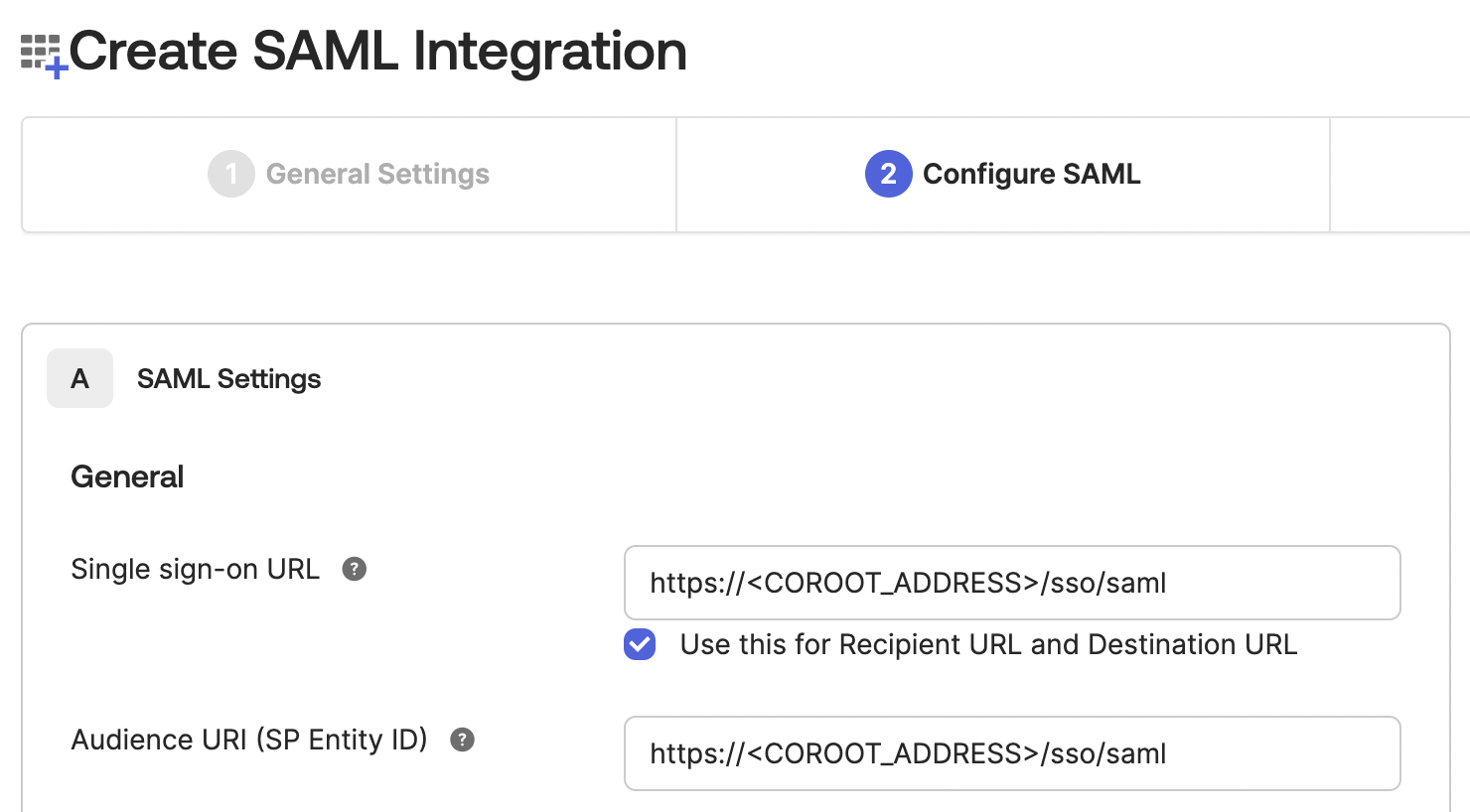This screenshot has height=812, width=1470.
Task: Open help icon next to Audience URI
Action: click(x=463, y=740)
